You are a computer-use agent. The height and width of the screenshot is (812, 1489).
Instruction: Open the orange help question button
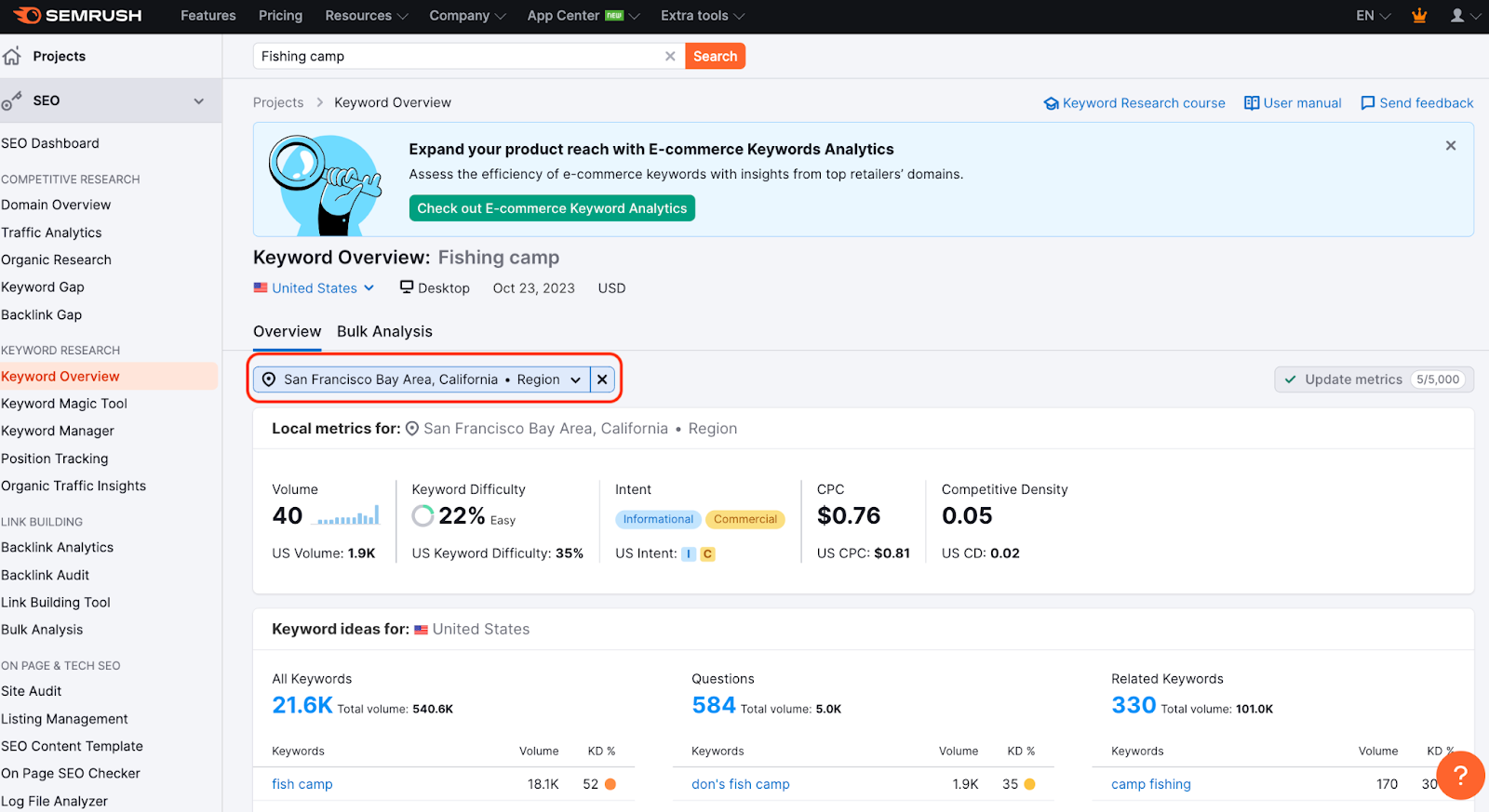click(x=1460, y=776)
